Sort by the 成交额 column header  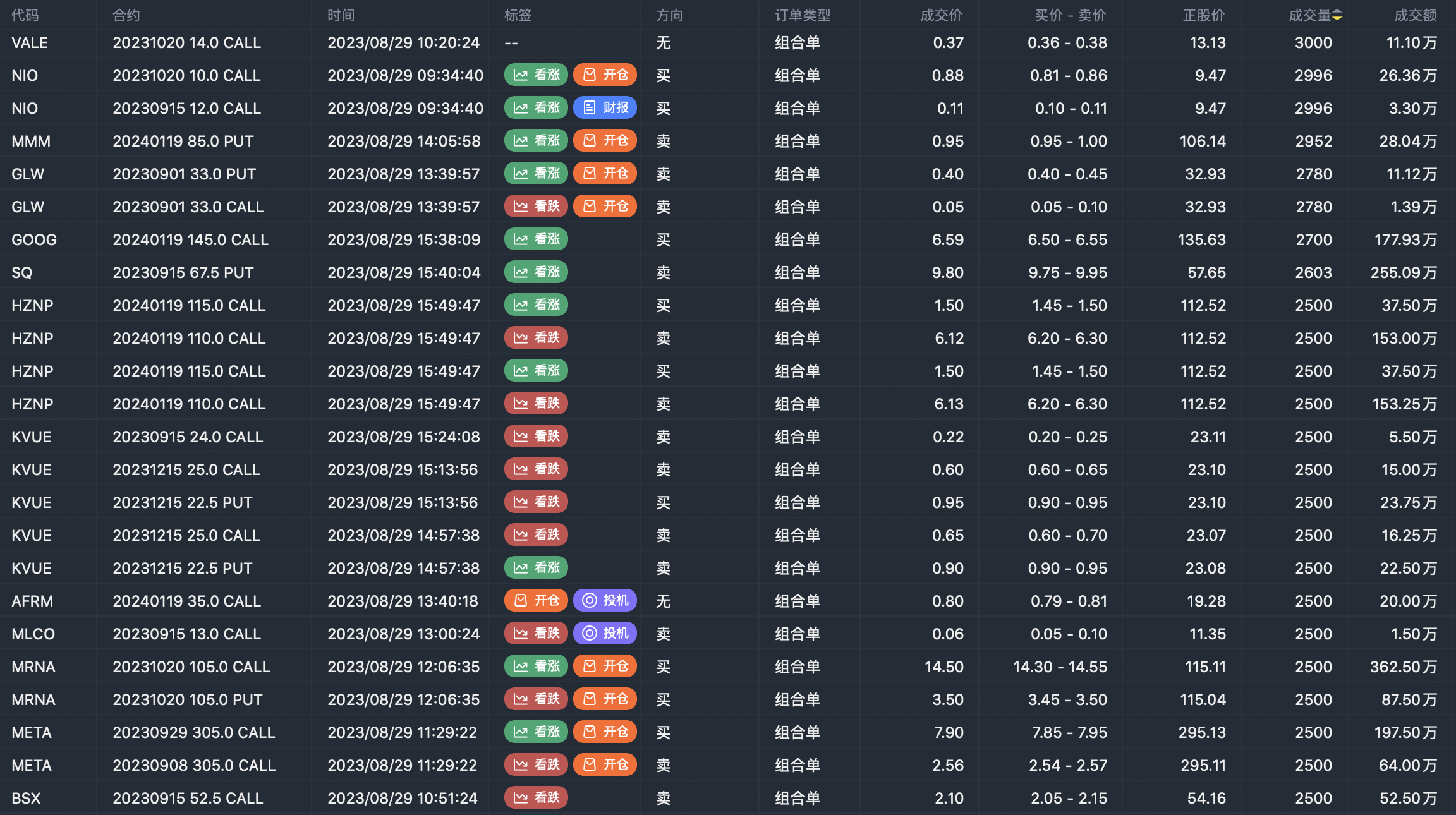pos(1415,16)
